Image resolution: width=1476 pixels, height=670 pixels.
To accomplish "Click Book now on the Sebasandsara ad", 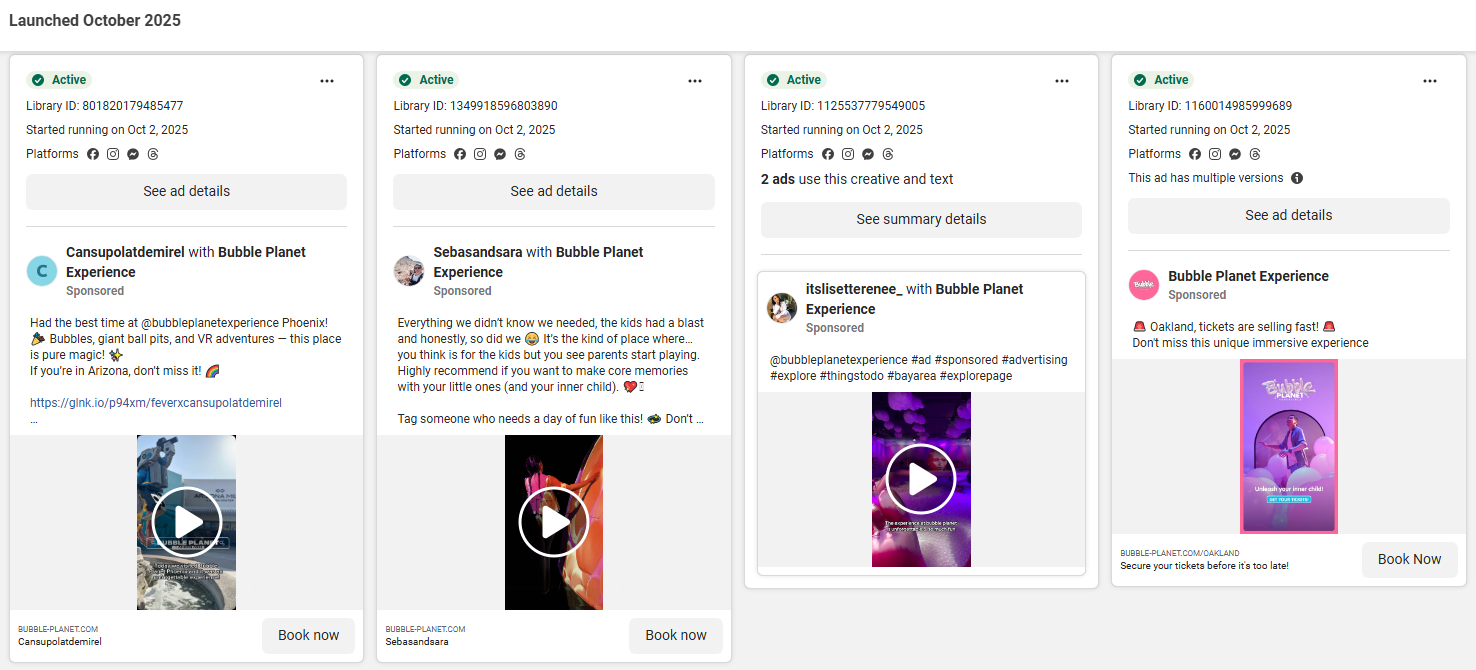I will 676,635.
